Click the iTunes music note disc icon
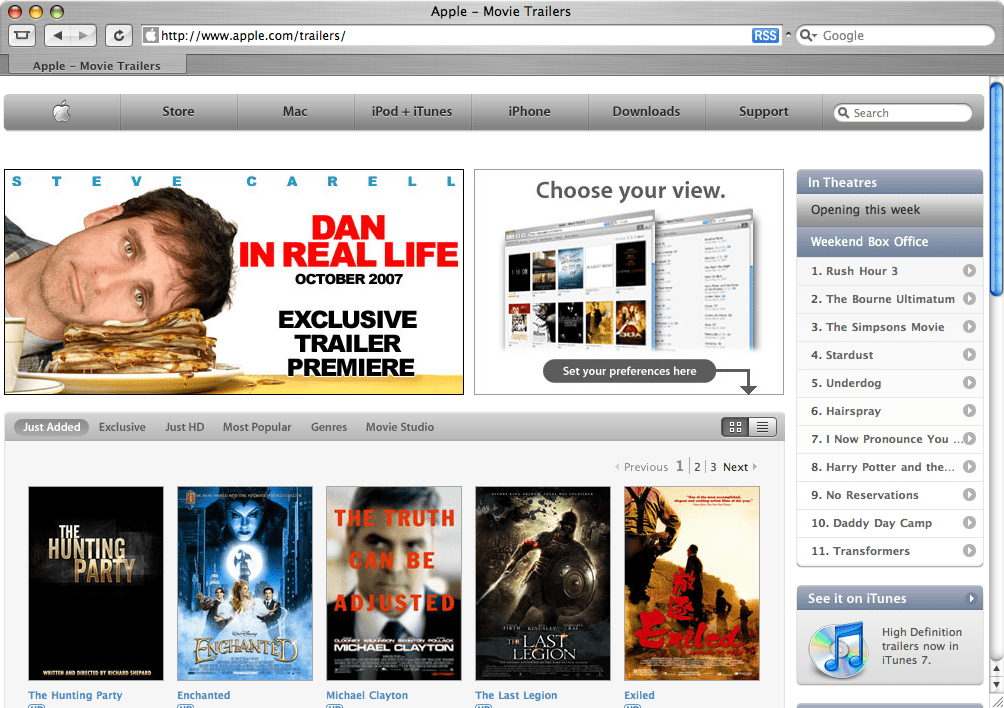The image size is (1004, 708). [836, 649]
